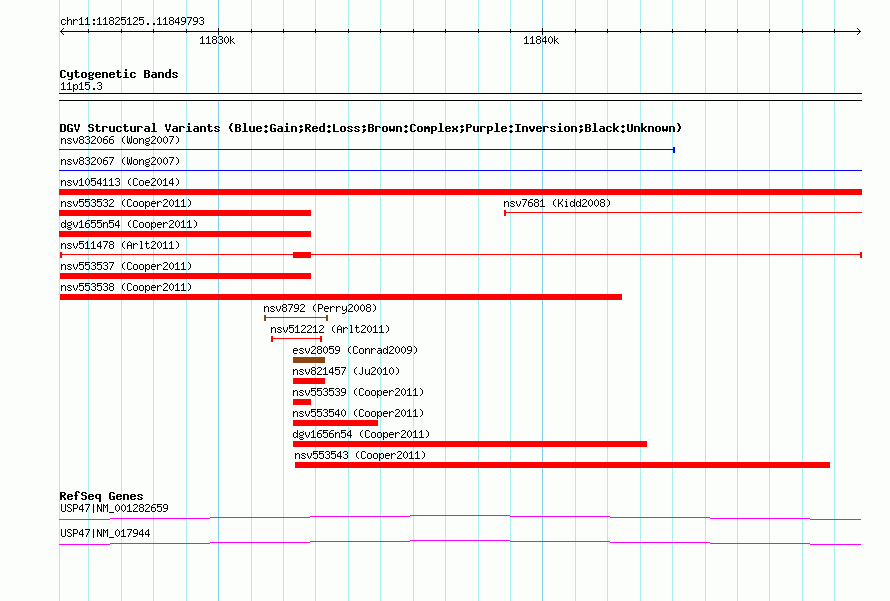Open the nsv553537 (Cooper2011) label
The height and width of the screenshot is (601, 890).
click(126, 266)
